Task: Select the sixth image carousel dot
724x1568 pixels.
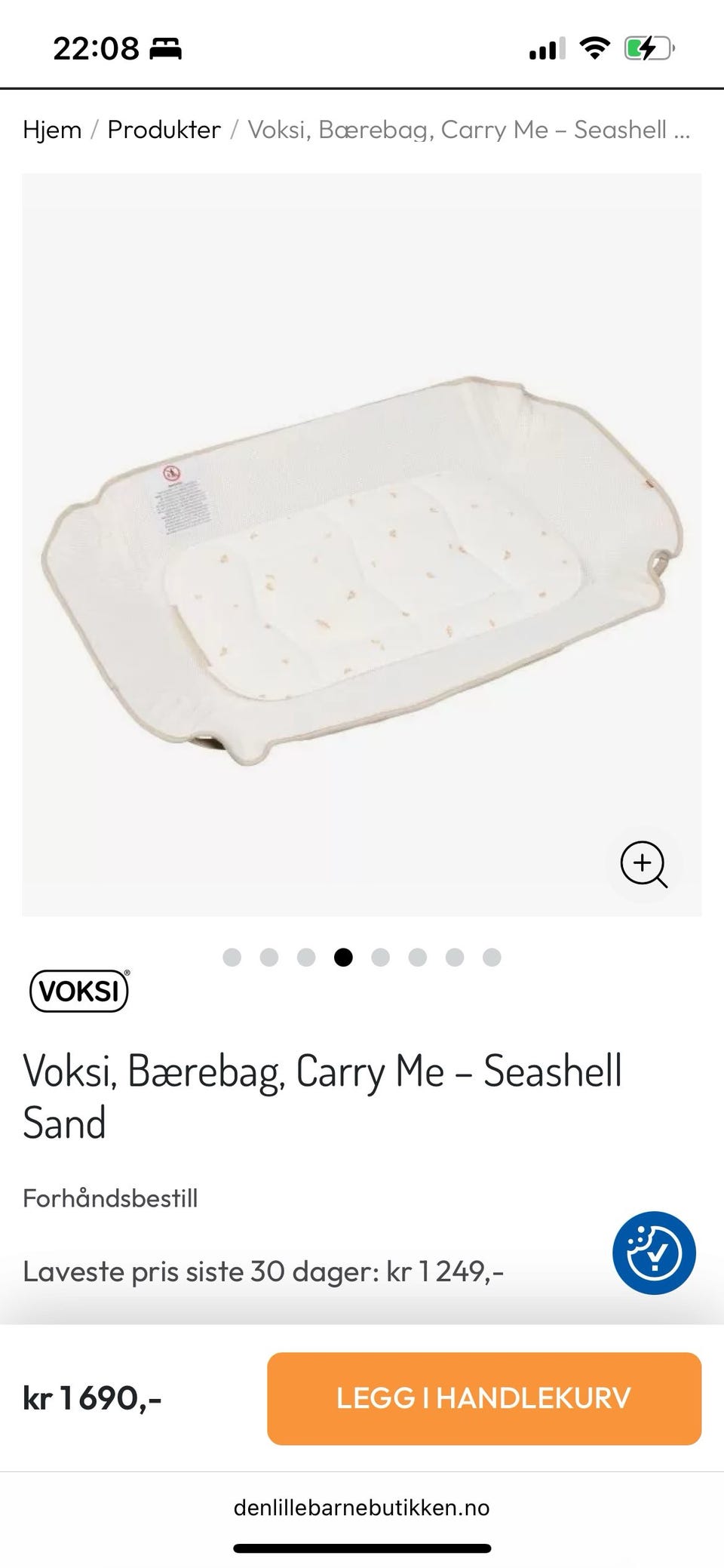Action: click(x=418, y=958)
